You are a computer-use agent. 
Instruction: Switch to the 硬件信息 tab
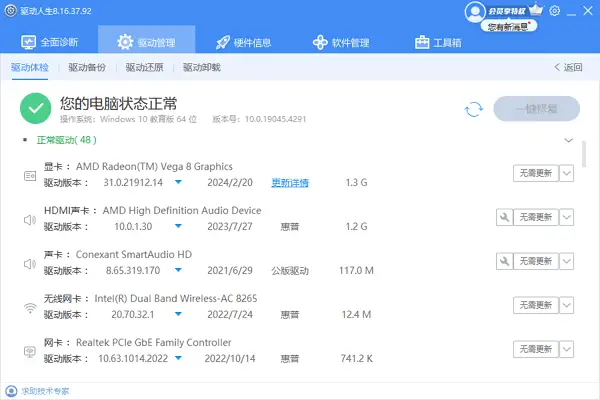click(246, 43)
